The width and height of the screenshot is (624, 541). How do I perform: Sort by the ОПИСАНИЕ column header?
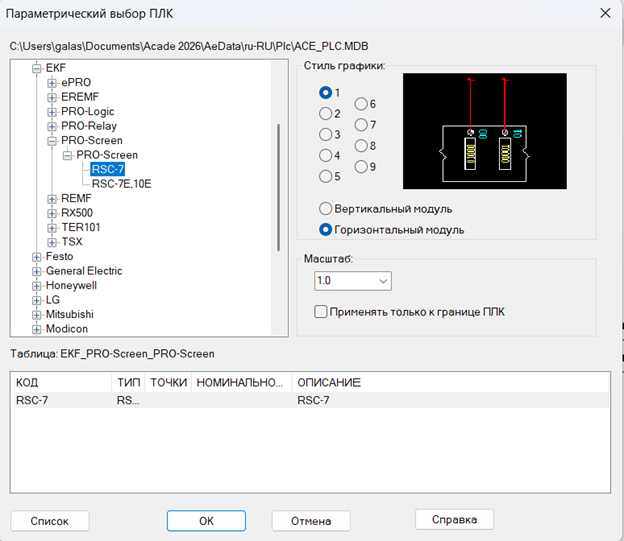pyautogui.click(x=450, y=383)
